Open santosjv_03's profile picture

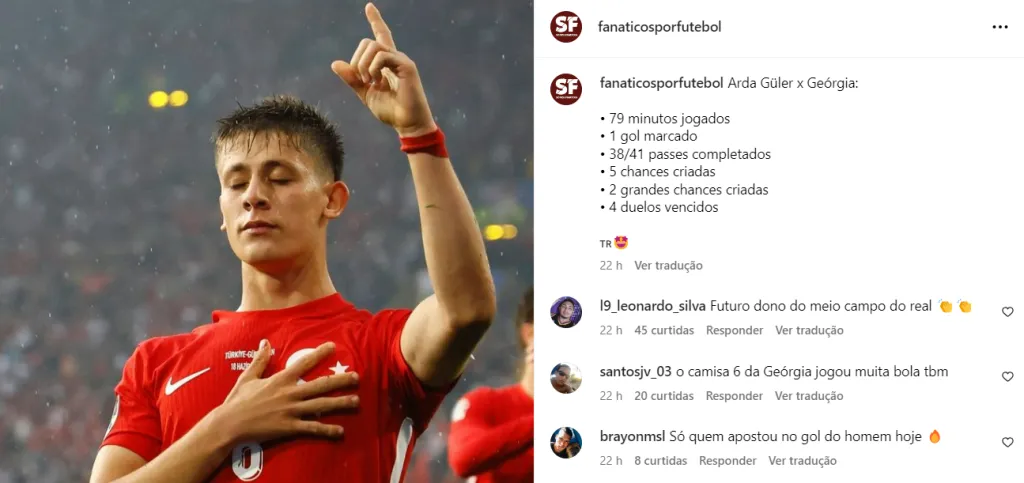(x=566, y=378)
